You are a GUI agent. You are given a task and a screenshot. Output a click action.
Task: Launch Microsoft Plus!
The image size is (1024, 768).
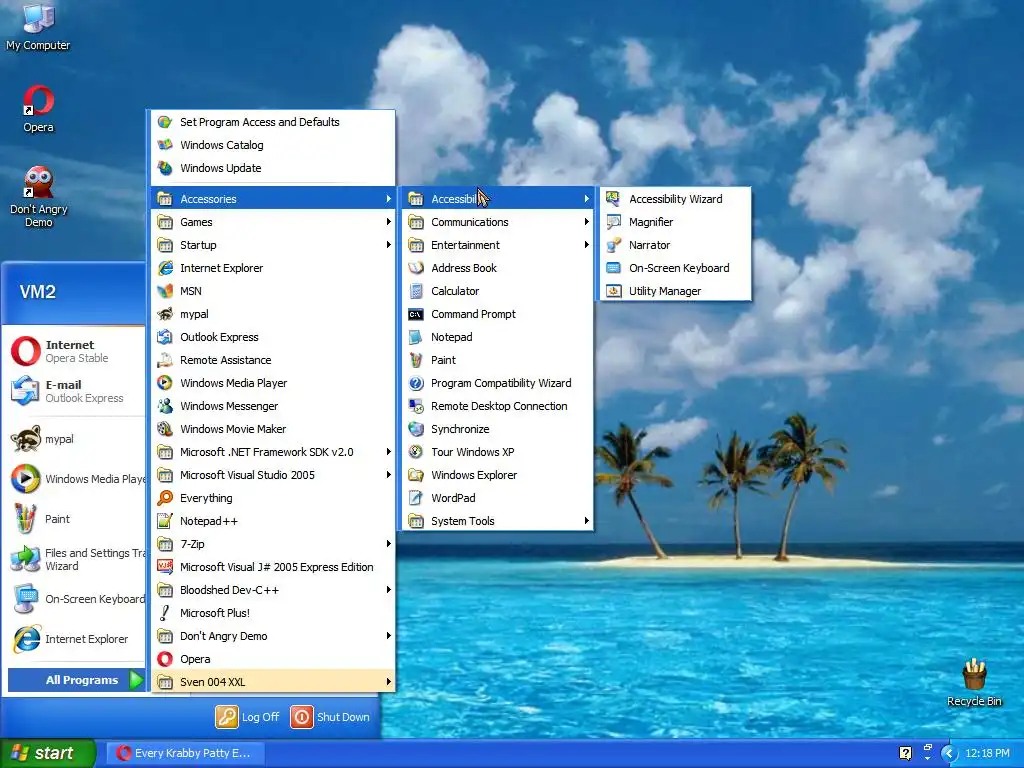click(x=273, y=613)
